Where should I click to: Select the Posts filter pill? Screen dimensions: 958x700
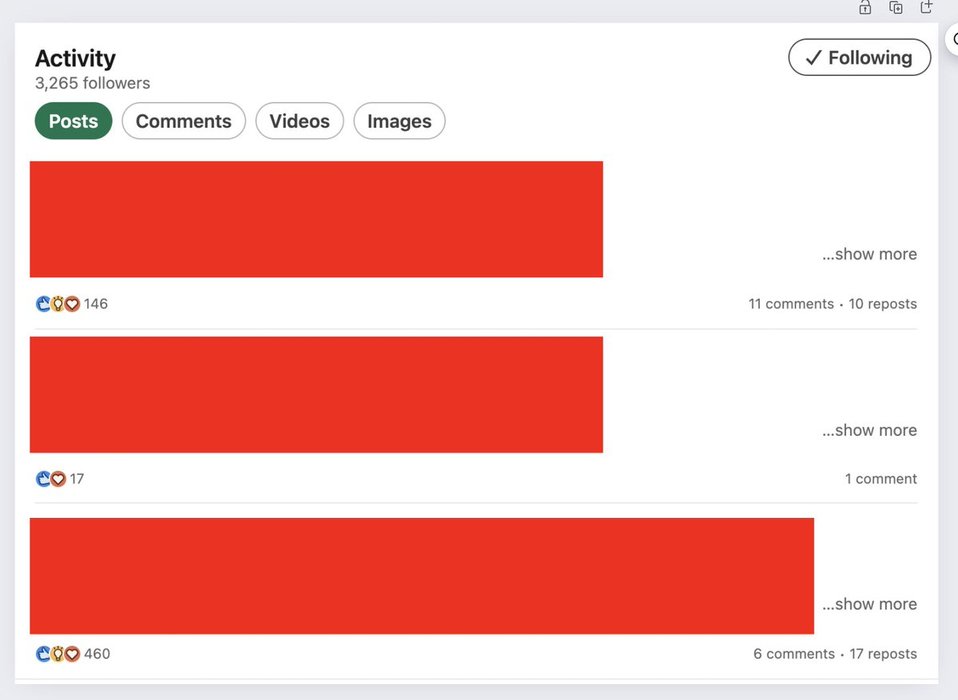[x=73, y=121]
